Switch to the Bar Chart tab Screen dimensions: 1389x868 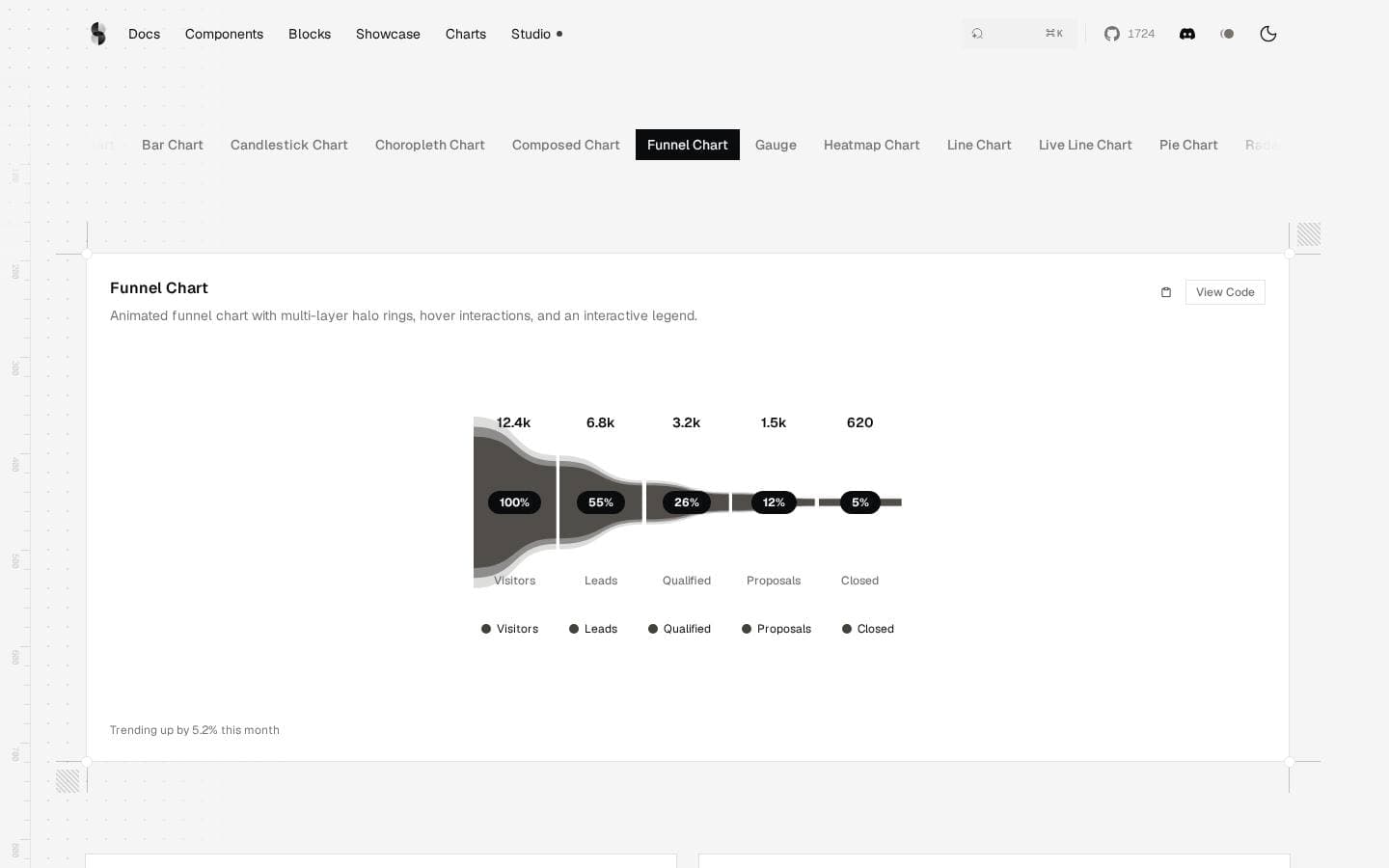pos(173,145)
